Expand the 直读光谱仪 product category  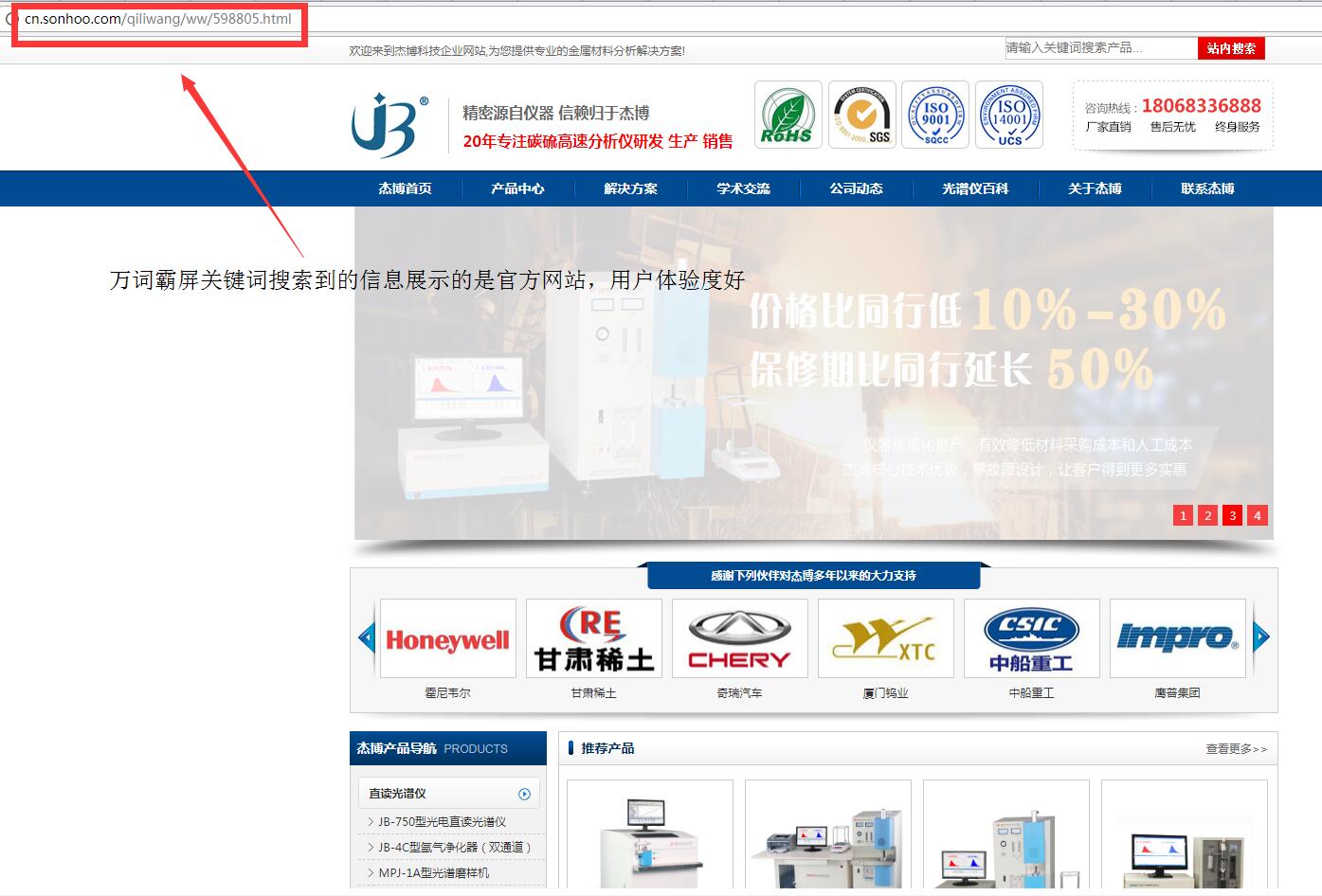pyautogui.click(x=524, y=794)
